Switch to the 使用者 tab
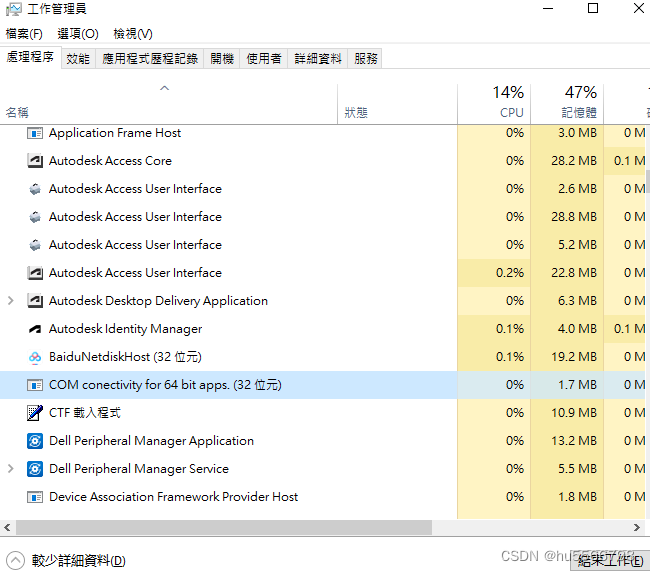 pyautogui.click(x=264, y=58)
